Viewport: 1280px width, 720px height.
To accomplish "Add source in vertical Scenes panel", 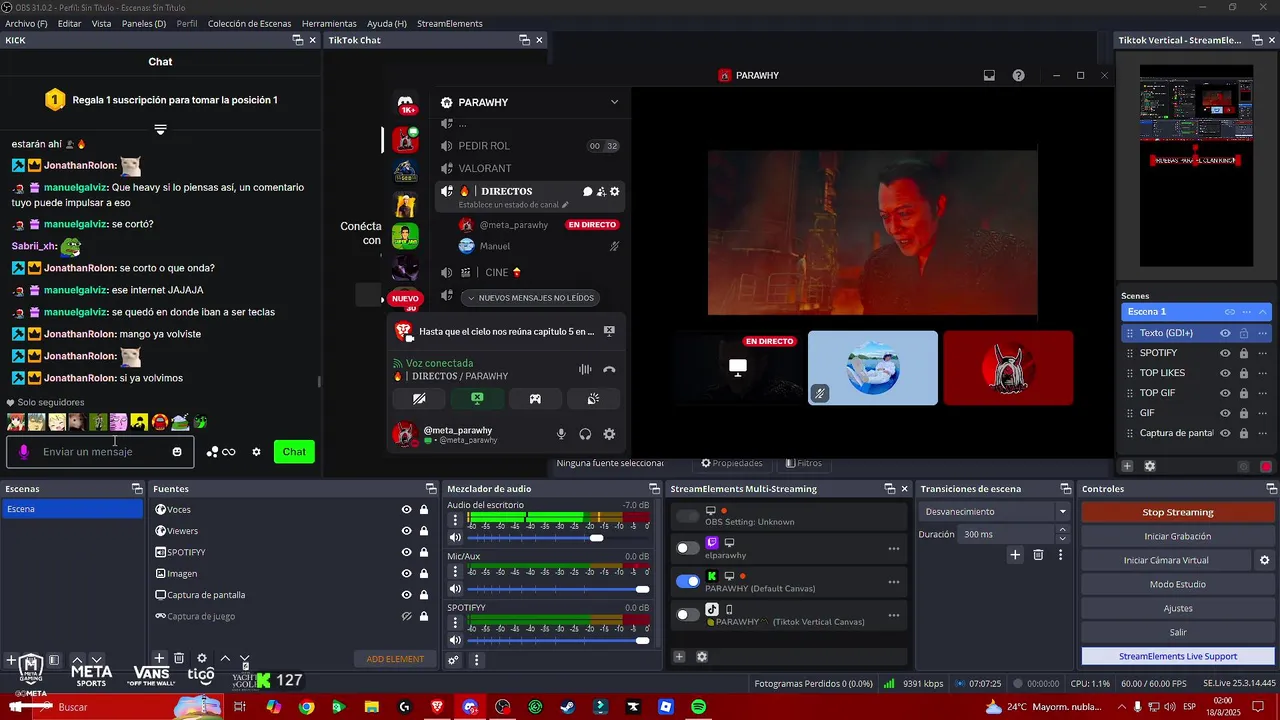I will click(x=1127, y=466).
